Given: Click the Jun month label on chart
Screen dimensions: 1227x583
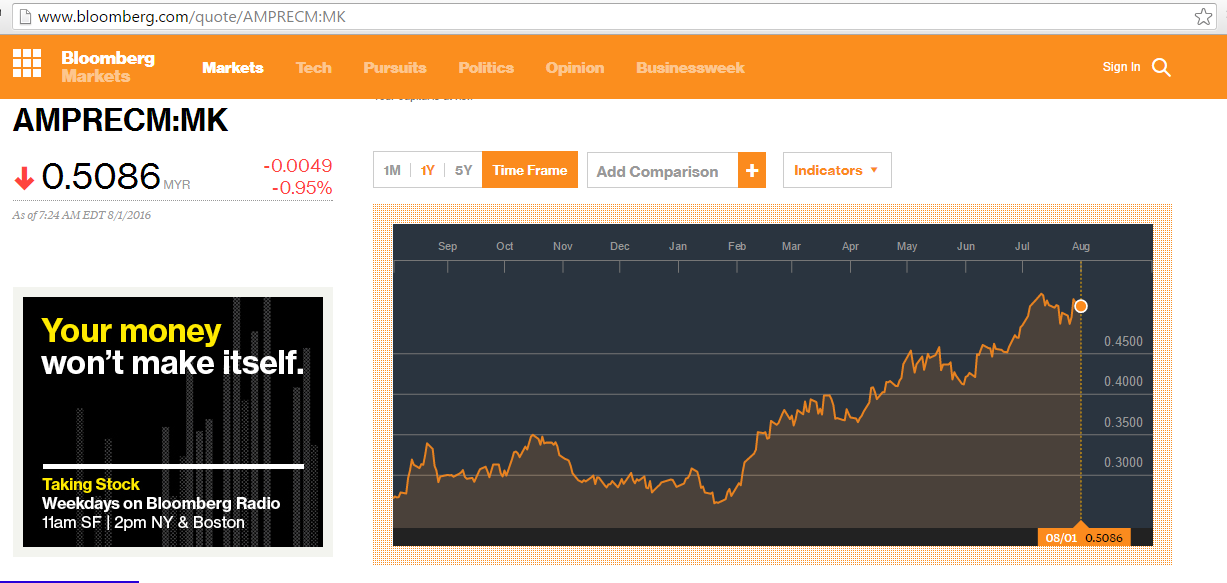Looking at the screenshot, I should click(x=966, y=246).
